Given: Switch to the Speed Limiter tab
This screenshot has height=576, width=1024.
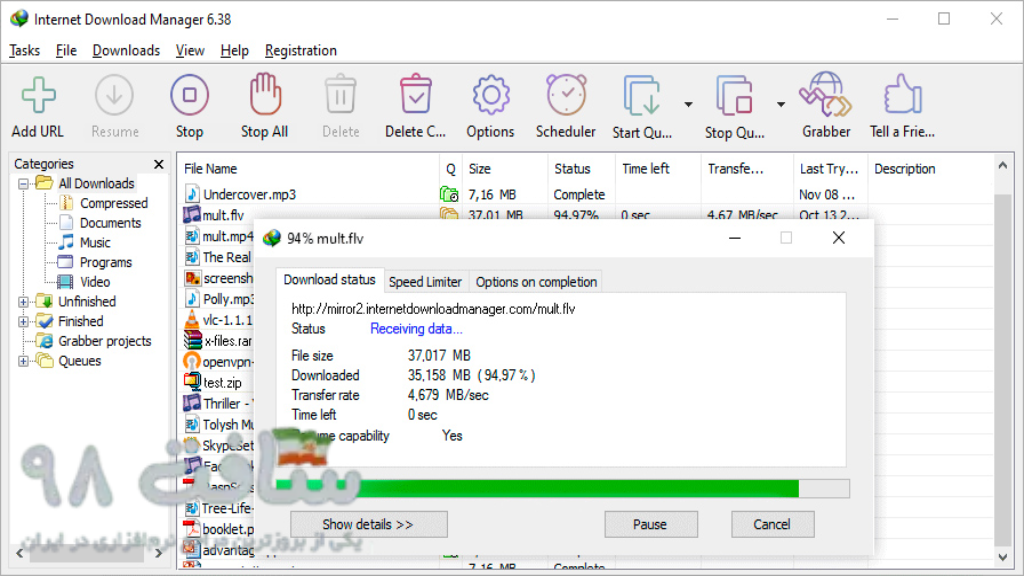Looking at the screenshot, I should coord(425,282).
